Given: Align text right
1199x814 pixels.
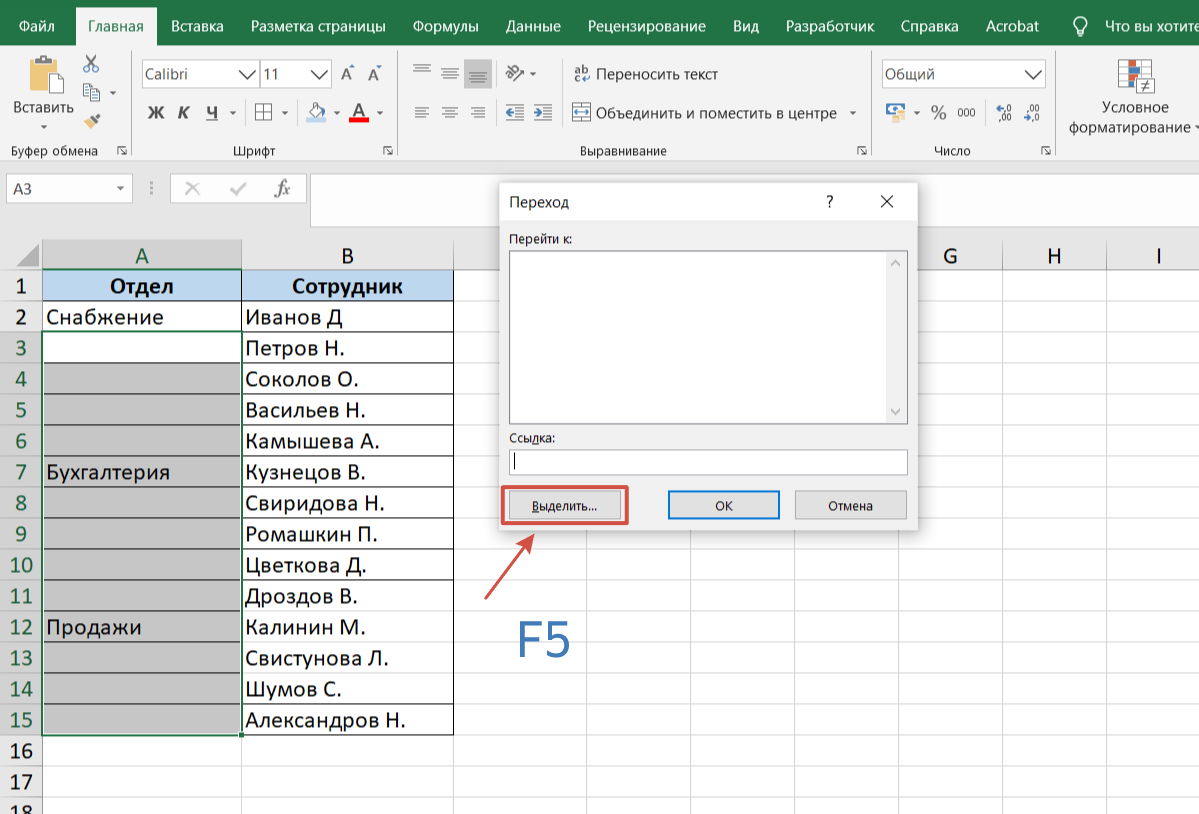Looking at the screenshot, I should (478, 113).
